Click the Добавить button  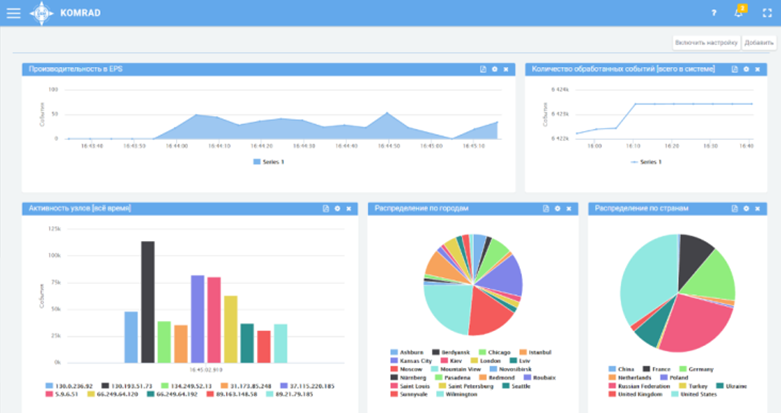coord(759,43)
